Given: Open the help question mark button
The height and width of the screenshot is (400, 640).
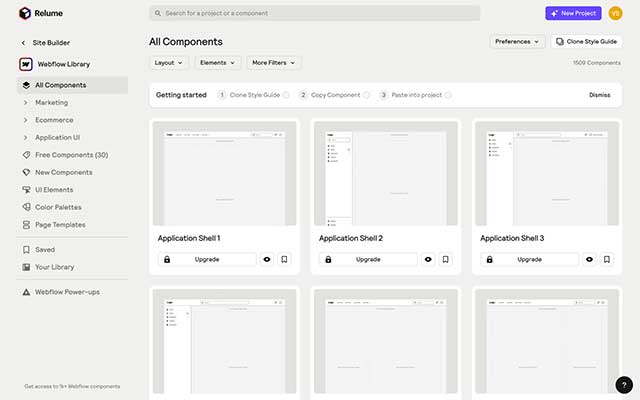Looking at the screenshot, I should pos(624,384).
